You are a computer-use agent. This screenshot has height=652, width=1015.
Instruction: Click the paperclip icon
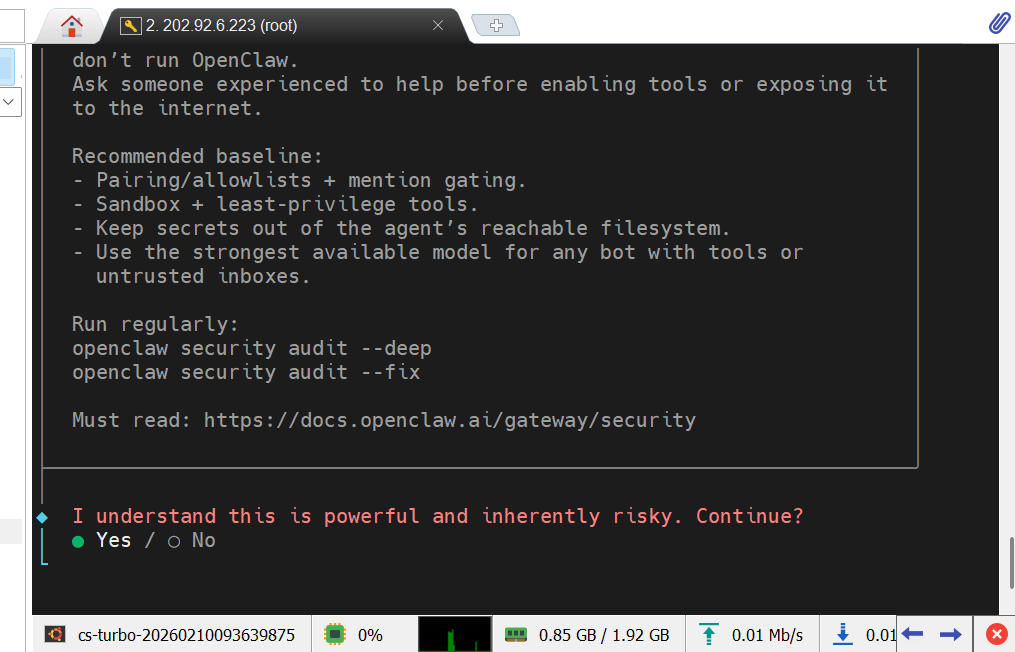click(999, 23)
